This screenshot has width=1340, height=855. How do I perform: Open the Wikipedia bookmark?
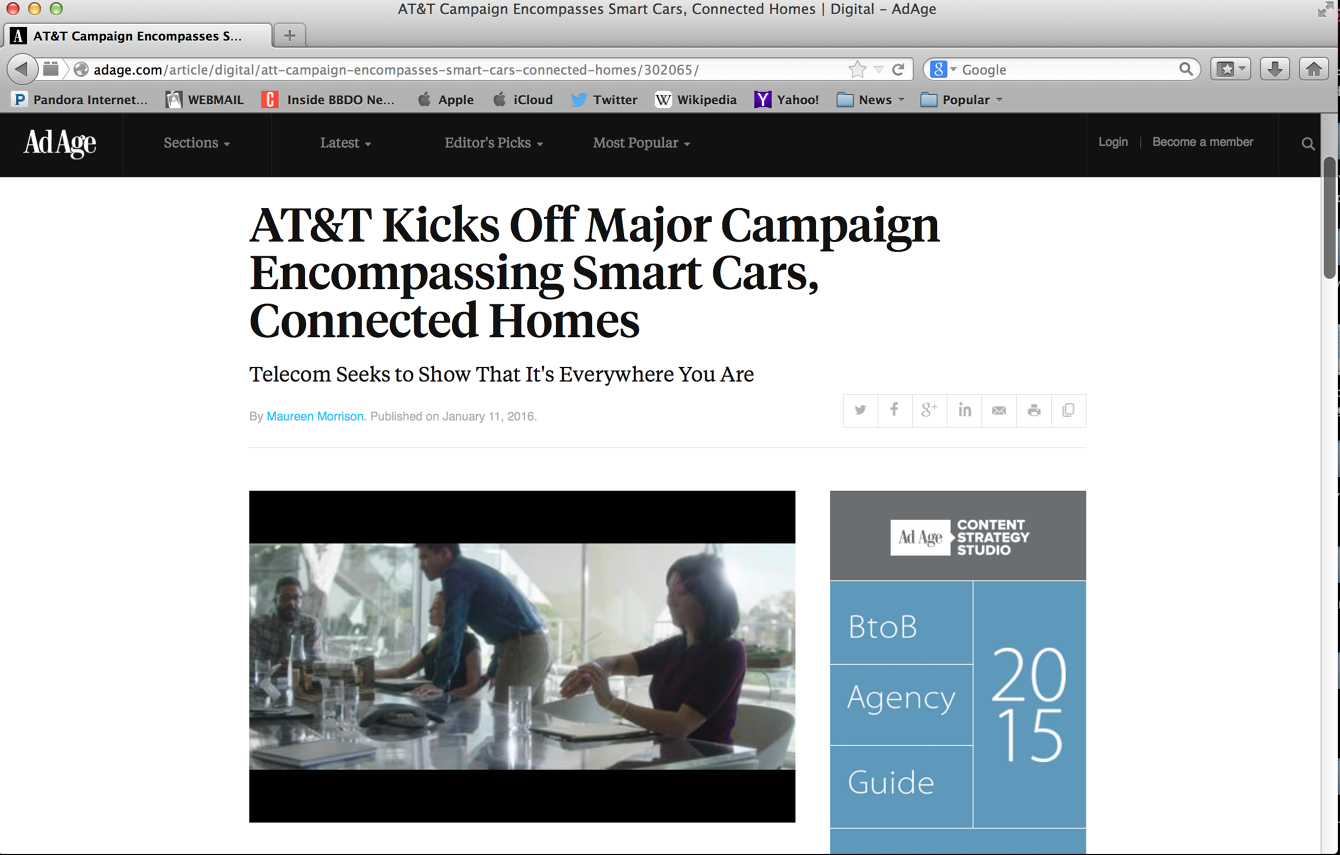(x=696, y=99)
